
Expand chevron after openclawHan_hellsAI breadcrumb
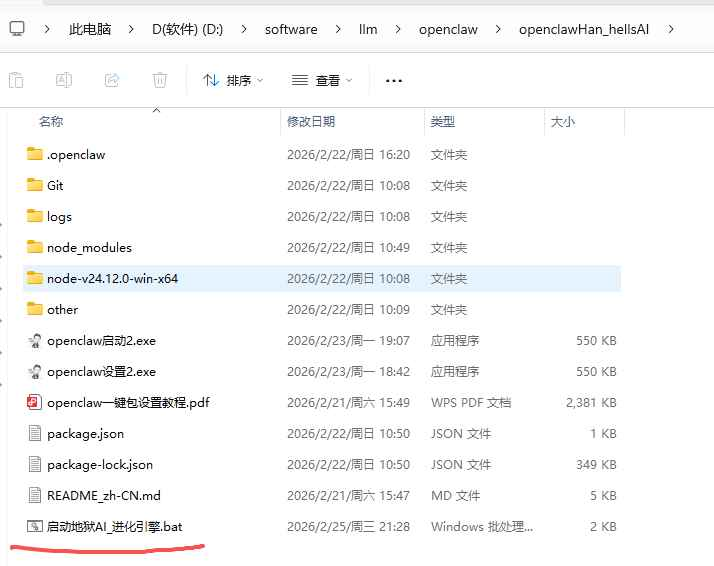[671, 29]
